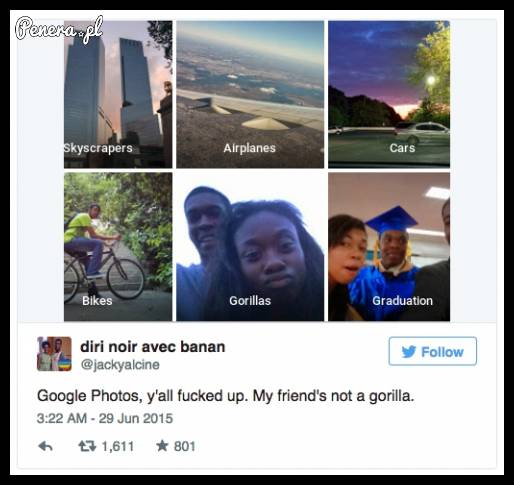Open the Airplanes album thumbnail
Image resolution: width=514 pixels, height=485 pixels.
[250, 94]
